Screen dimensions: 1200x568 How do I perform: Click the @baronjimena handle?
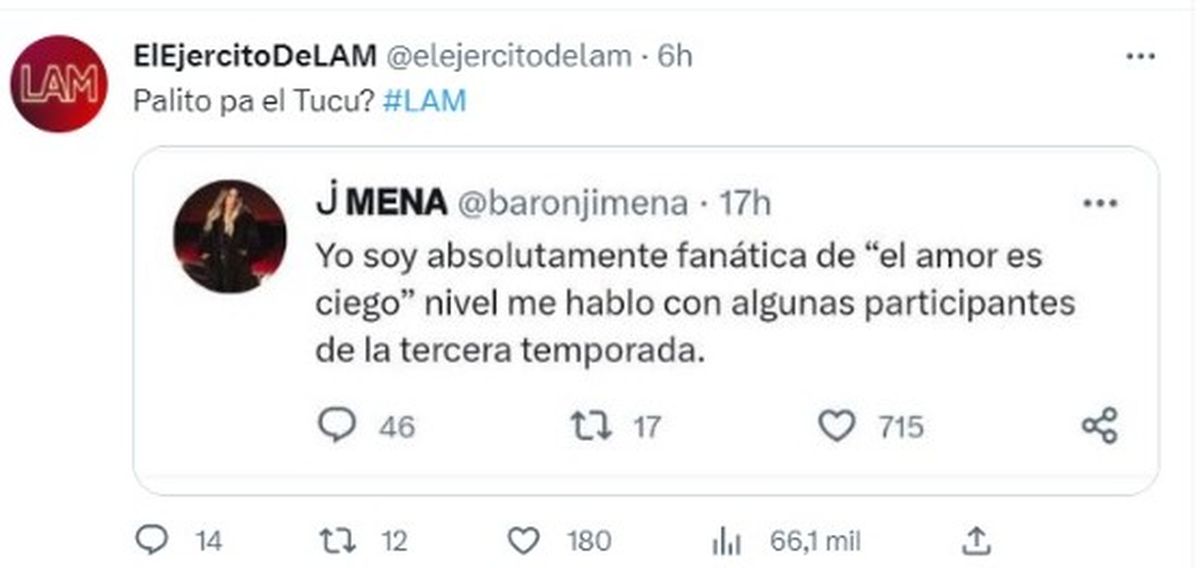click(x=573, y=203)
